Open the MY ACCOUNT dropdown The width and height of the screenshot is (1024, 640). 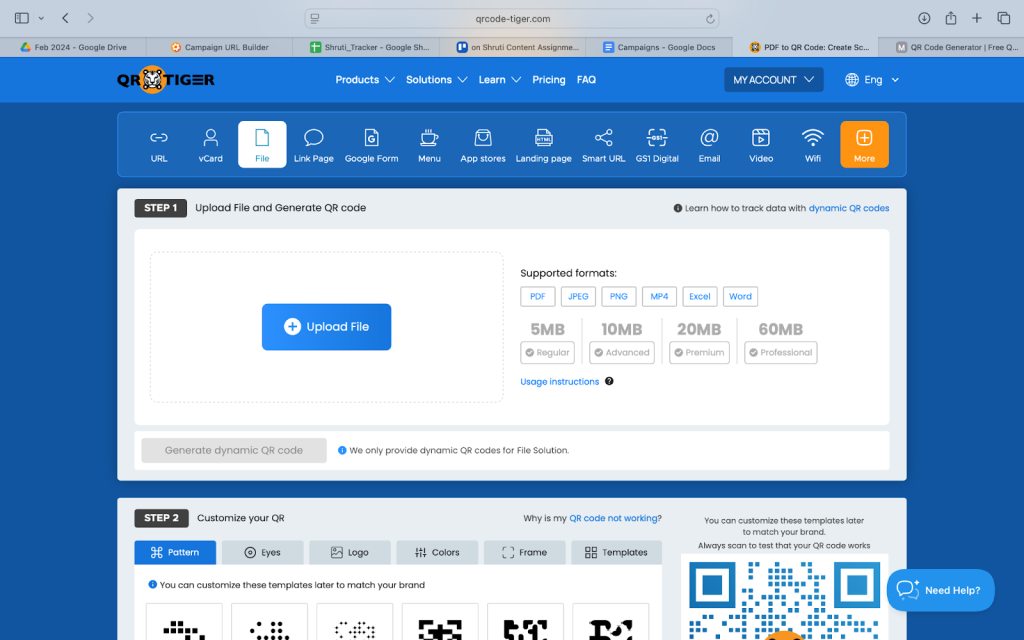[773, 80]
